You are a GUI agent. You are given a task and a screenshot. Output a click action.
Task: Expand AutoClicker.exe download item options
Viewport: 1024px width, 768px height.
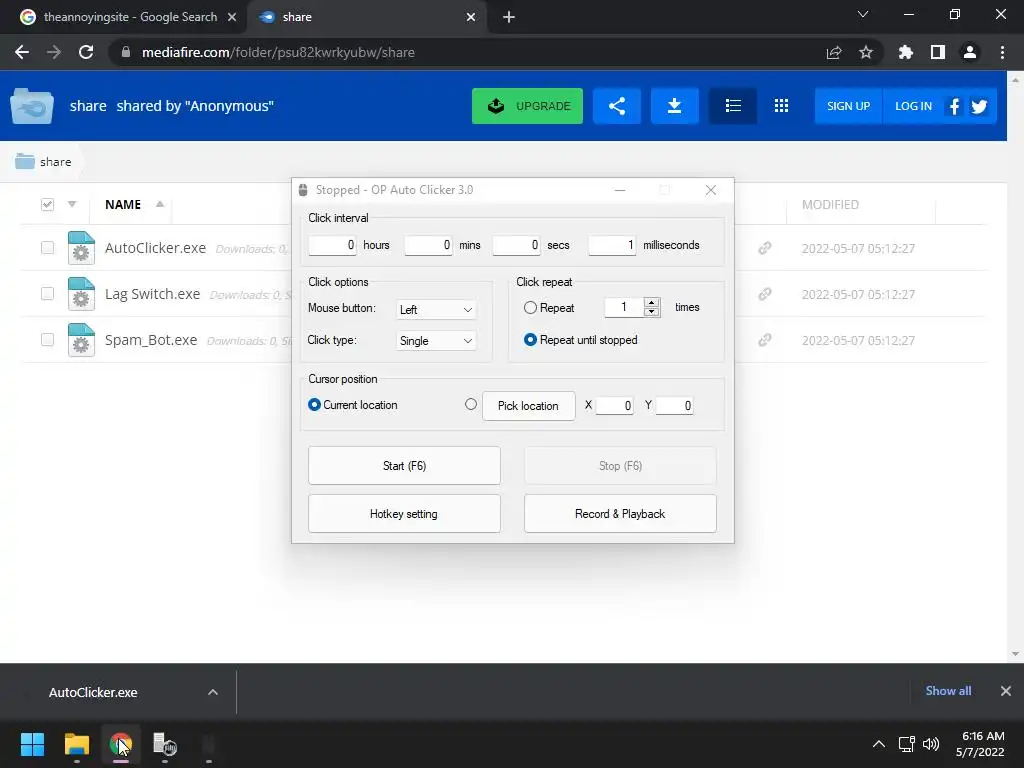(x=213, y=692)
